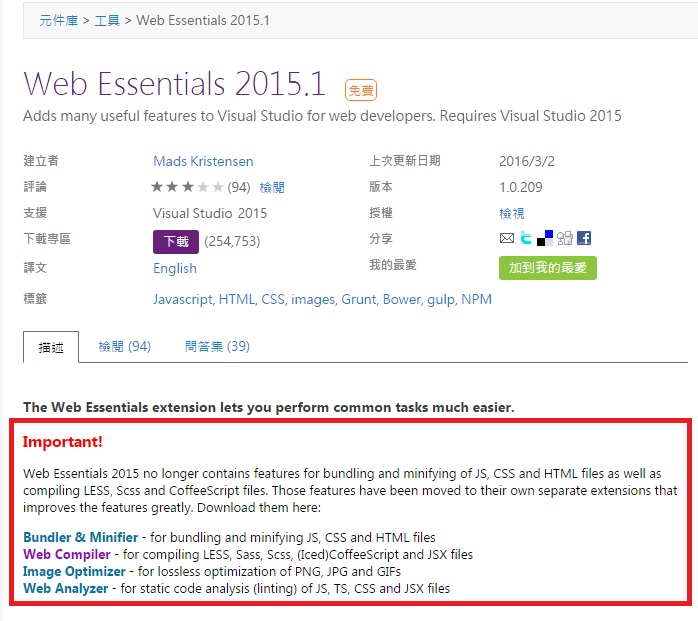Share on Digg using its icon
This screenshot has width=698, height=621.
click(x=565, y=239)
